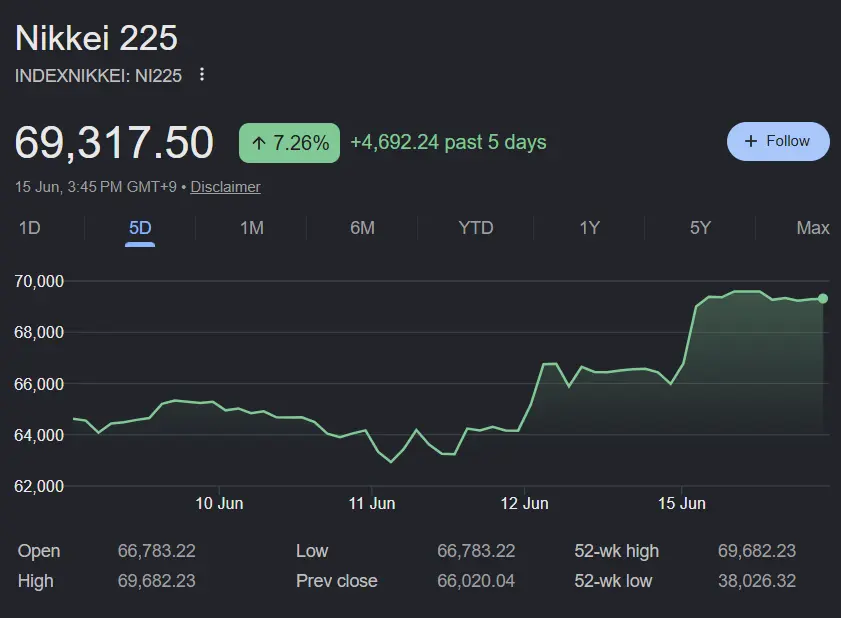Viewport: 841px width, 618px height.
Task: Click the High value 69,682.23 in the left column
Action: [157, 581]
